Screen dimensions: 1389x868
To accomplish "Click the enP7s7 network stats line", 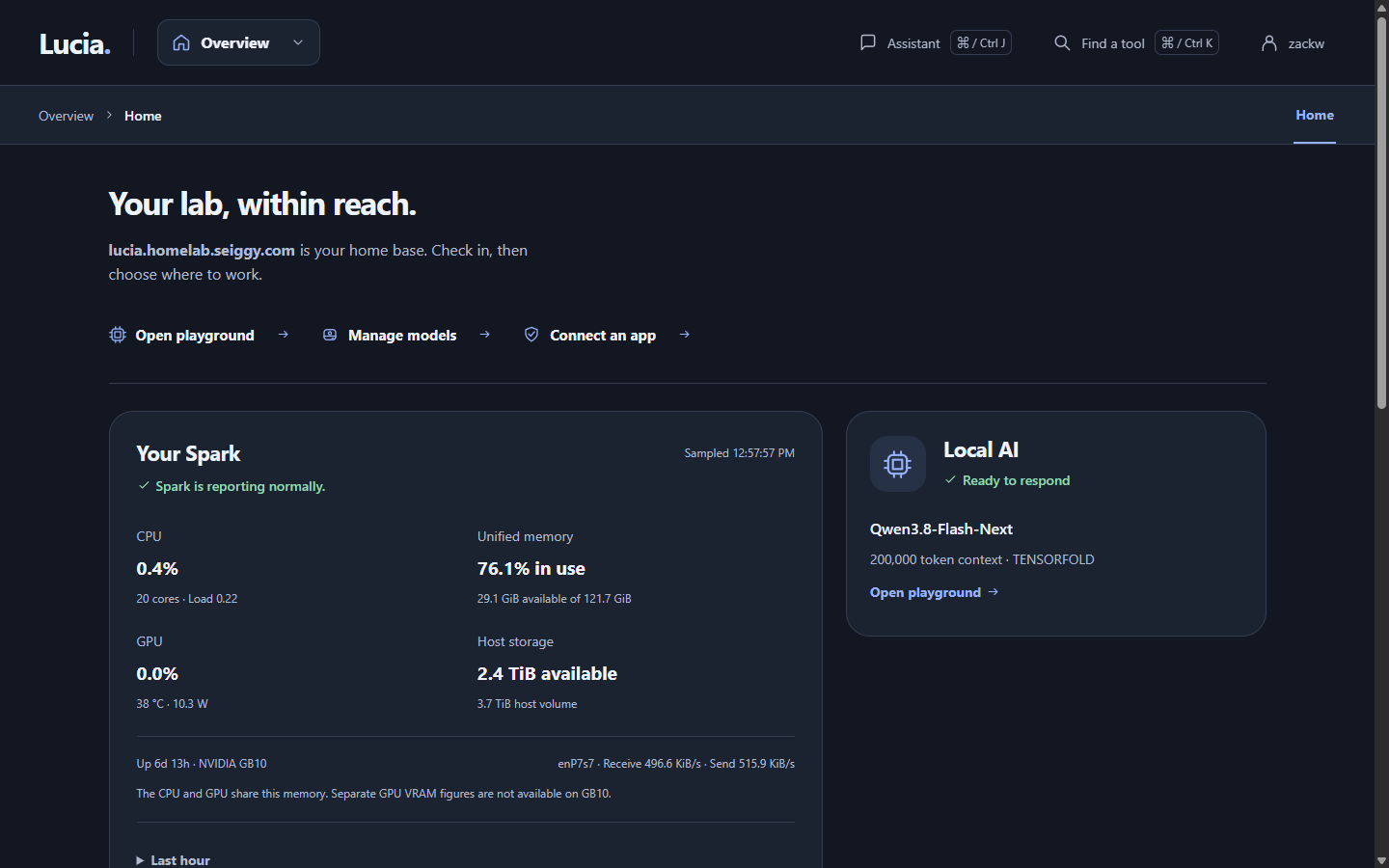I will [x=676, y=764].
